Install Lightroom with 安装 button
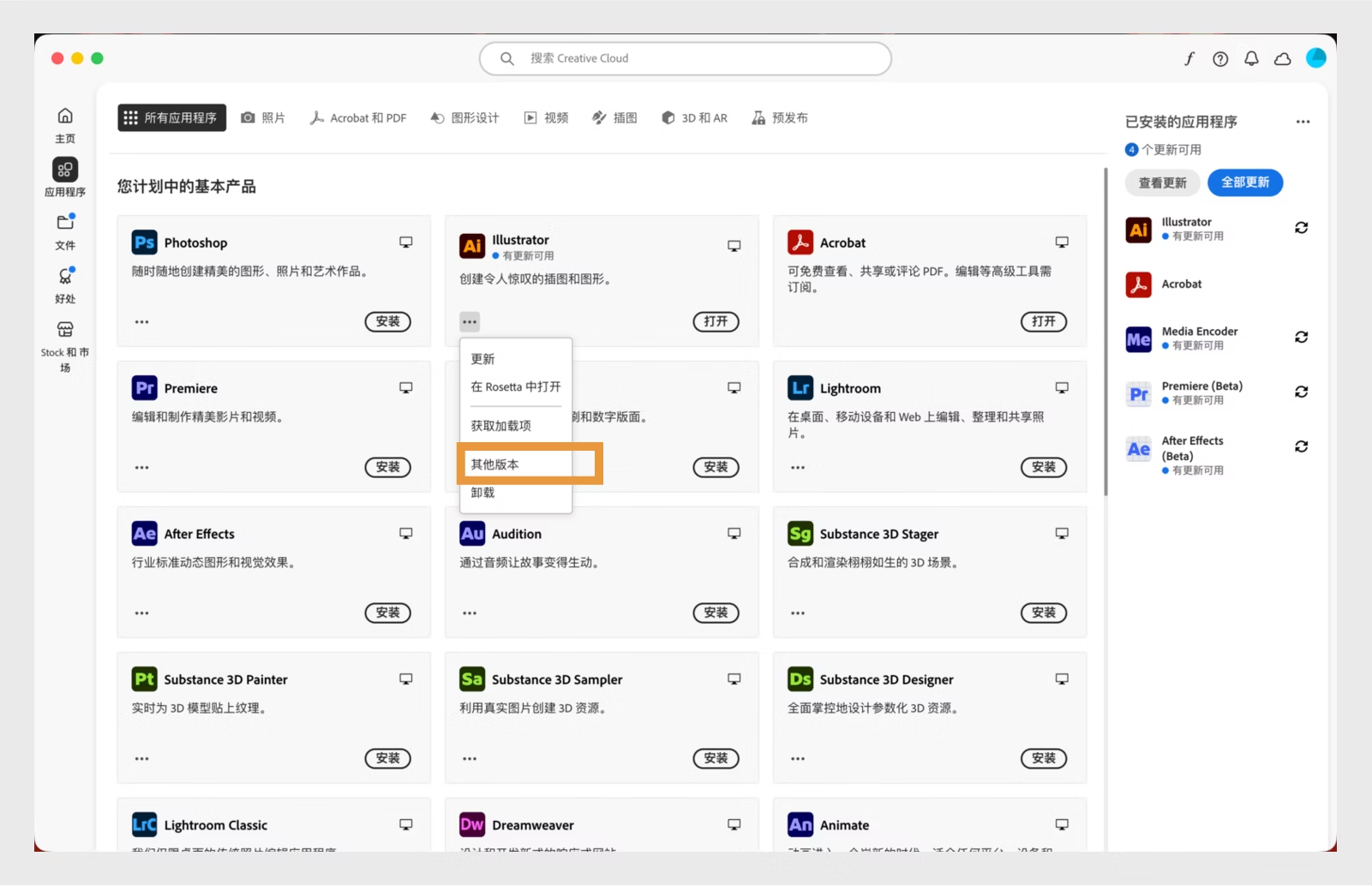1372x886 pixels. point(1044,467)
